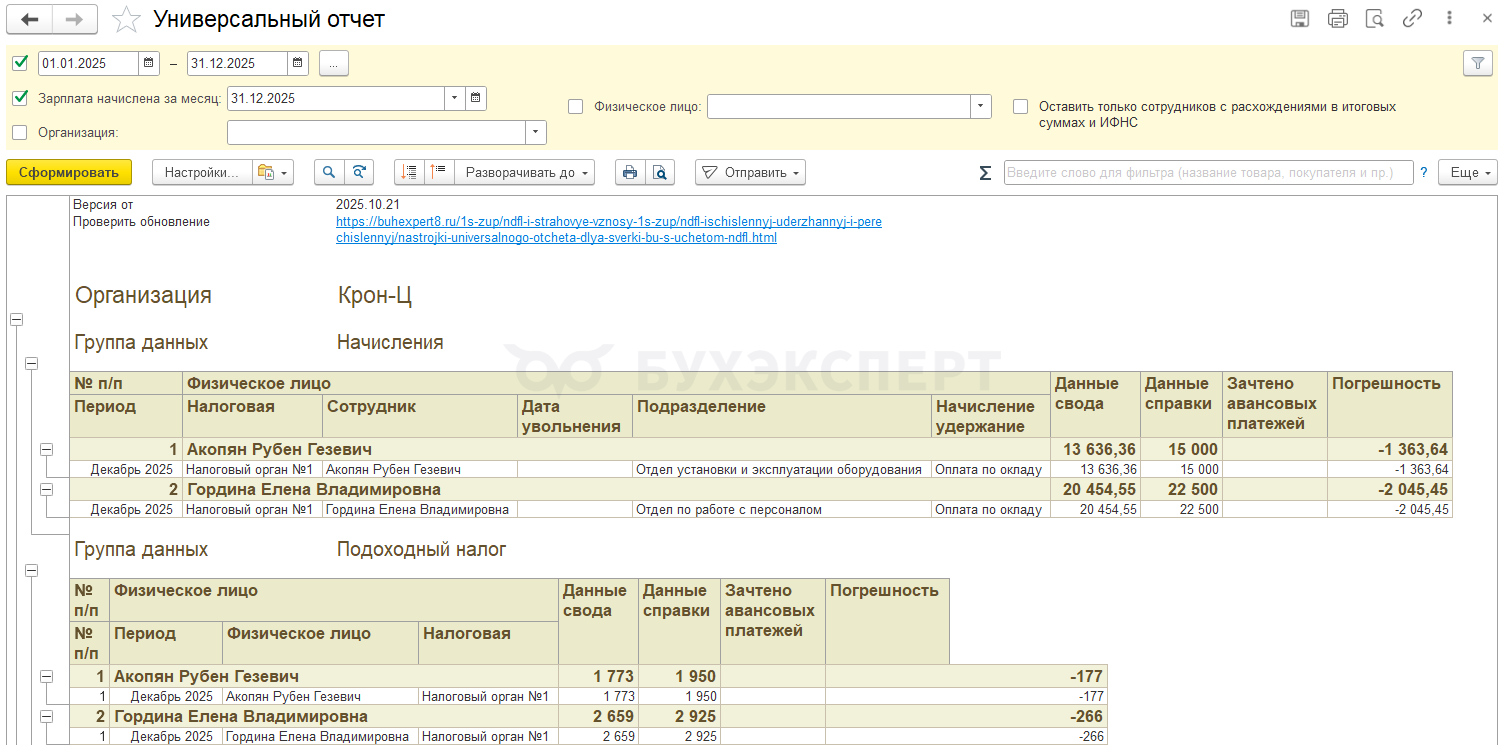Screen dimensions: 1504x745
Task: Add report to favorites with star icon
Action: coord(126,19)
